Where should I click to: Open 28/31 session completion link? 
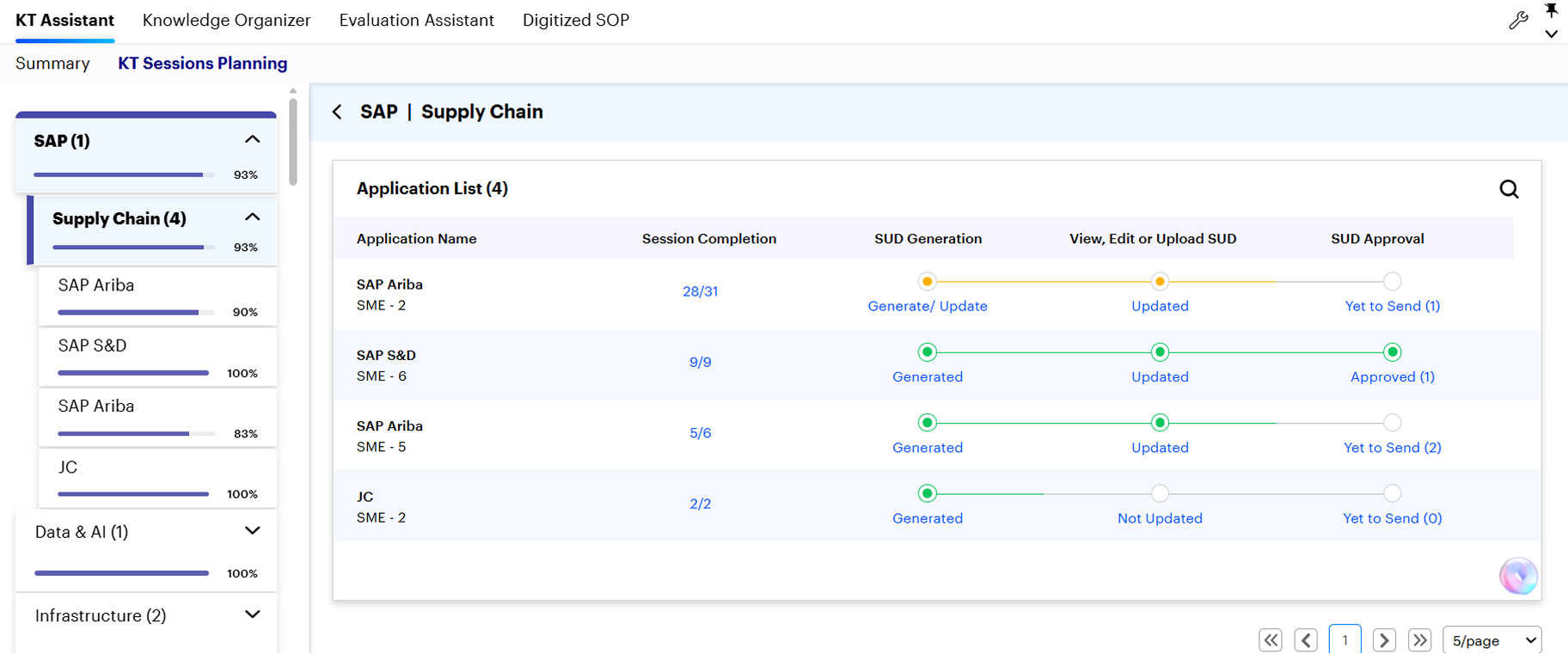(700, 291)
